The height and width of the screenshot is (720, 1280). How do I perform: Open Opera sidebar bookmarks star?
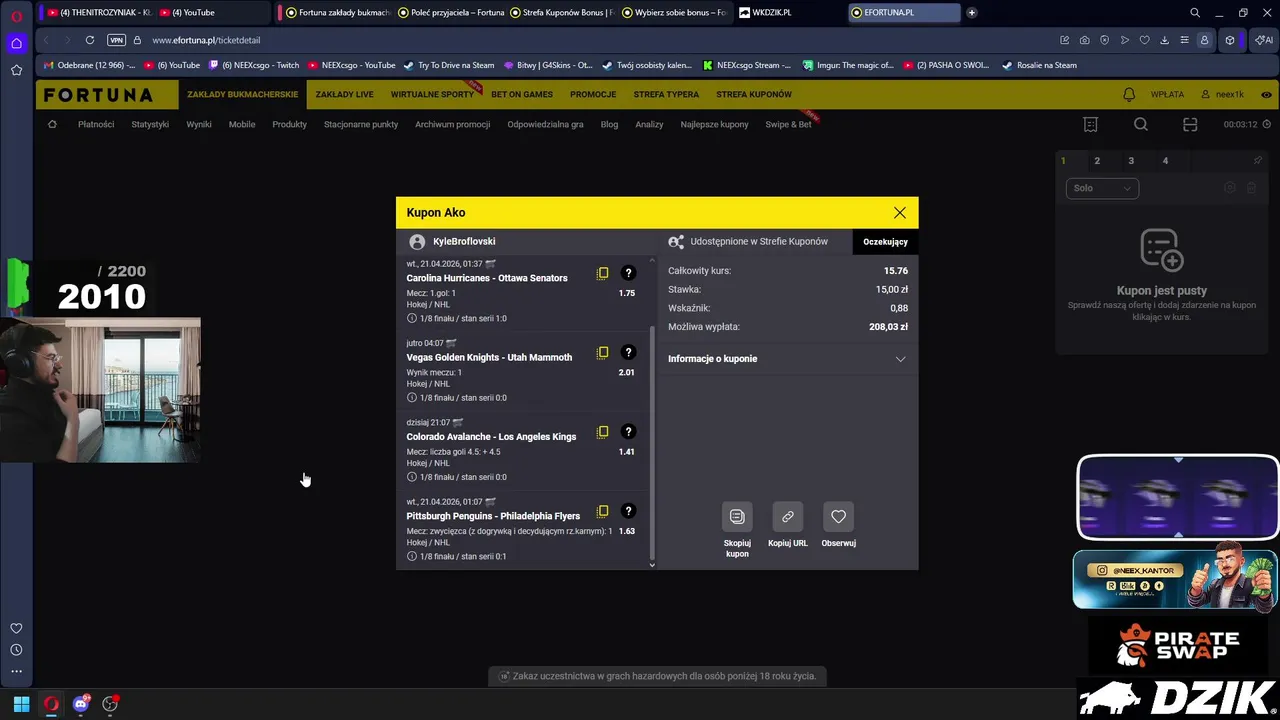16,70
